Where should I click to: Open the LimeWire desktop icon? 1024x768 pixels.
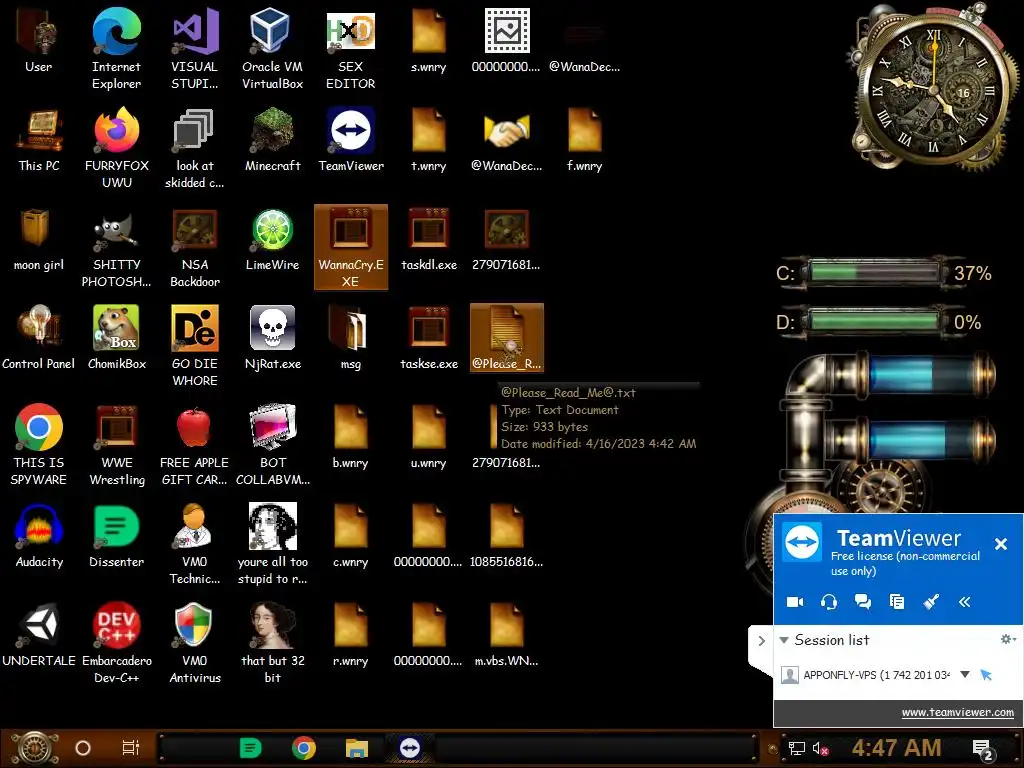coord(272,240)
